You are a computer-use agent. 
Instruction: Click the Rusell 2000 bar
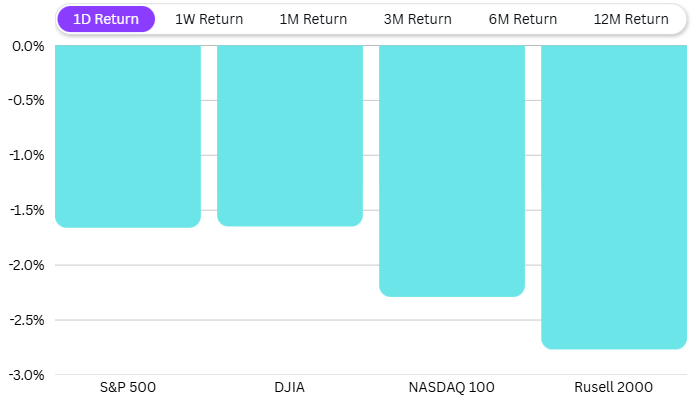click(614, 196)
